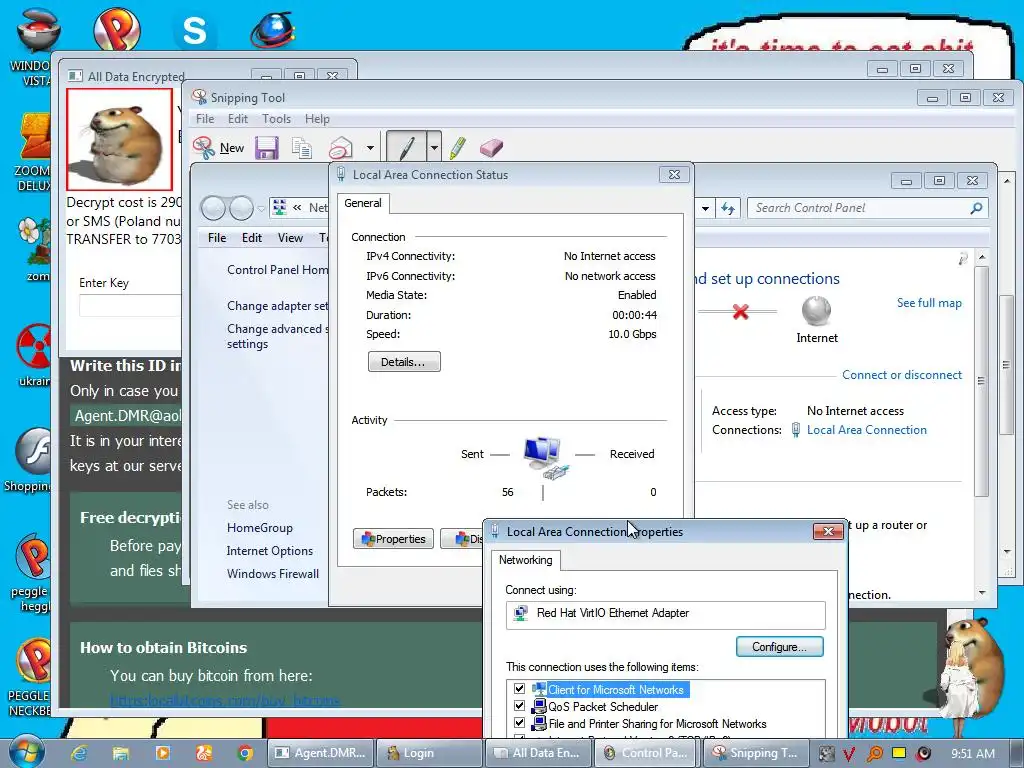
Task: Click the refresh arrows beside address bar
Action: (x=728, y=208)
